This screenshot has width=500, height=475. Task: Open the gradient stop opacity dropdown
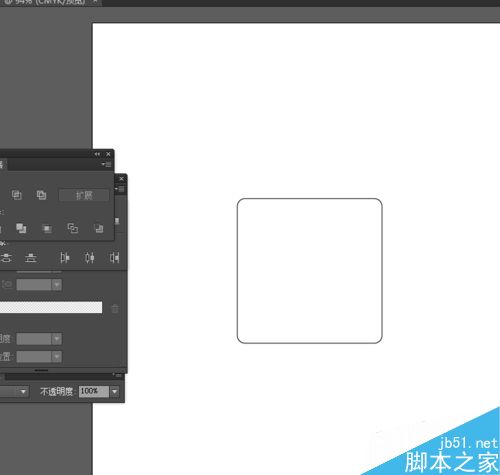click(57, 339)
